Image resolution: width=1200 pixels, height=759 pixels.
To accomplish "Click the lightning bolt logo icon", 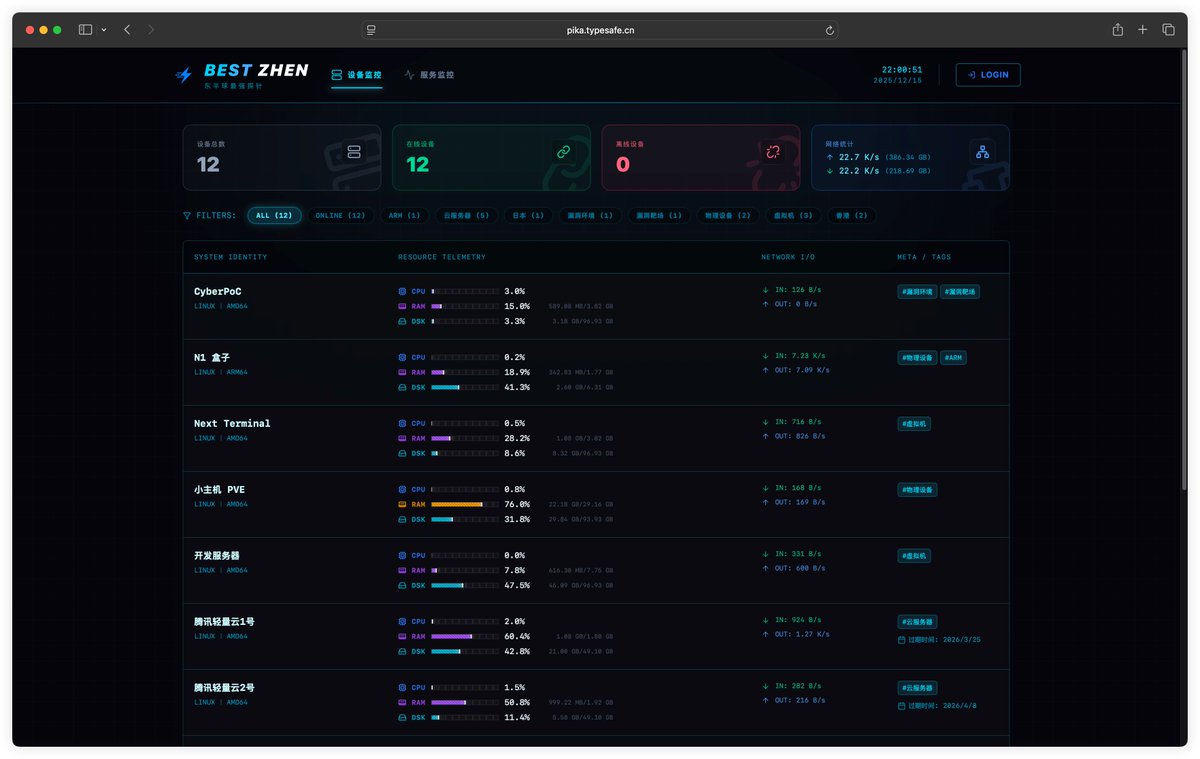I will coord(184,74).
